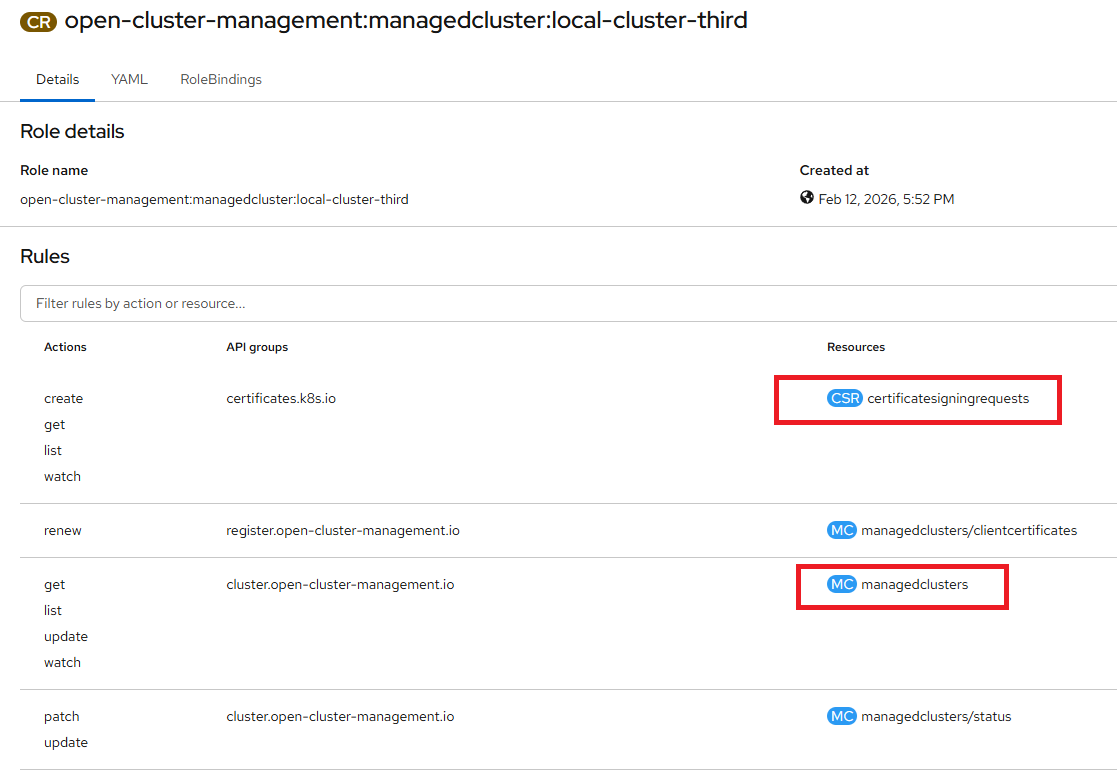Click MC badge next to plain managedclusters
The width and height of the screenshot is (1117, 777).
pyautogui.click(x=842, y=585)
